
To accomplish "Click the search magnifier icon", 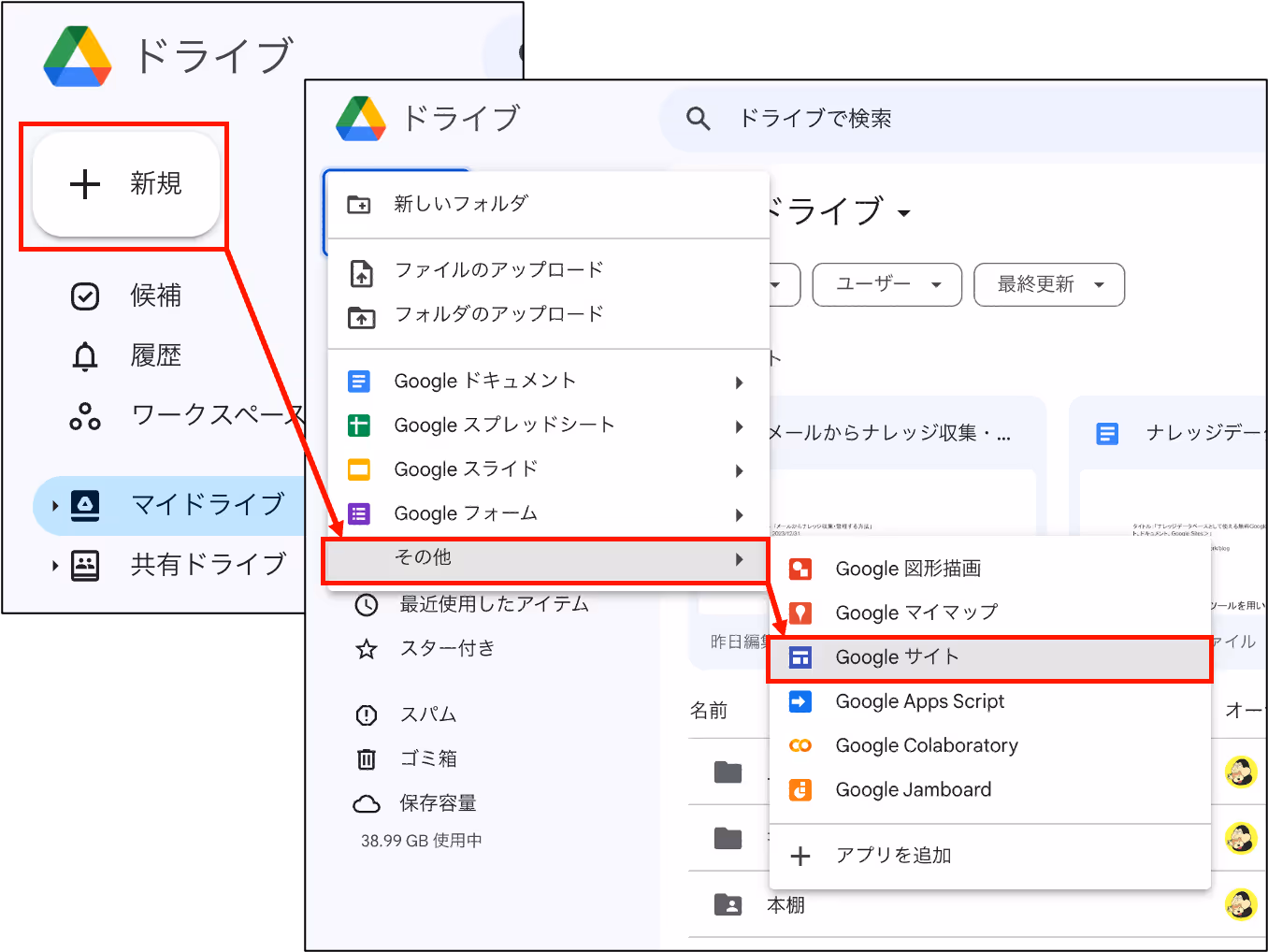I will [x=698, y=119].
